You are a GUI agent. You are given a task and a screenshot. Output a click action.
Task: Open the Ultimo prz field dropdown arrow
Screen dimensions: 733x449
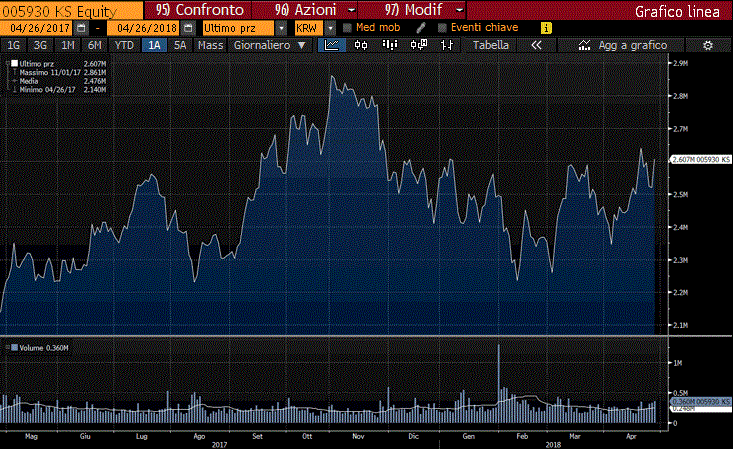click(x=281, y=28)
